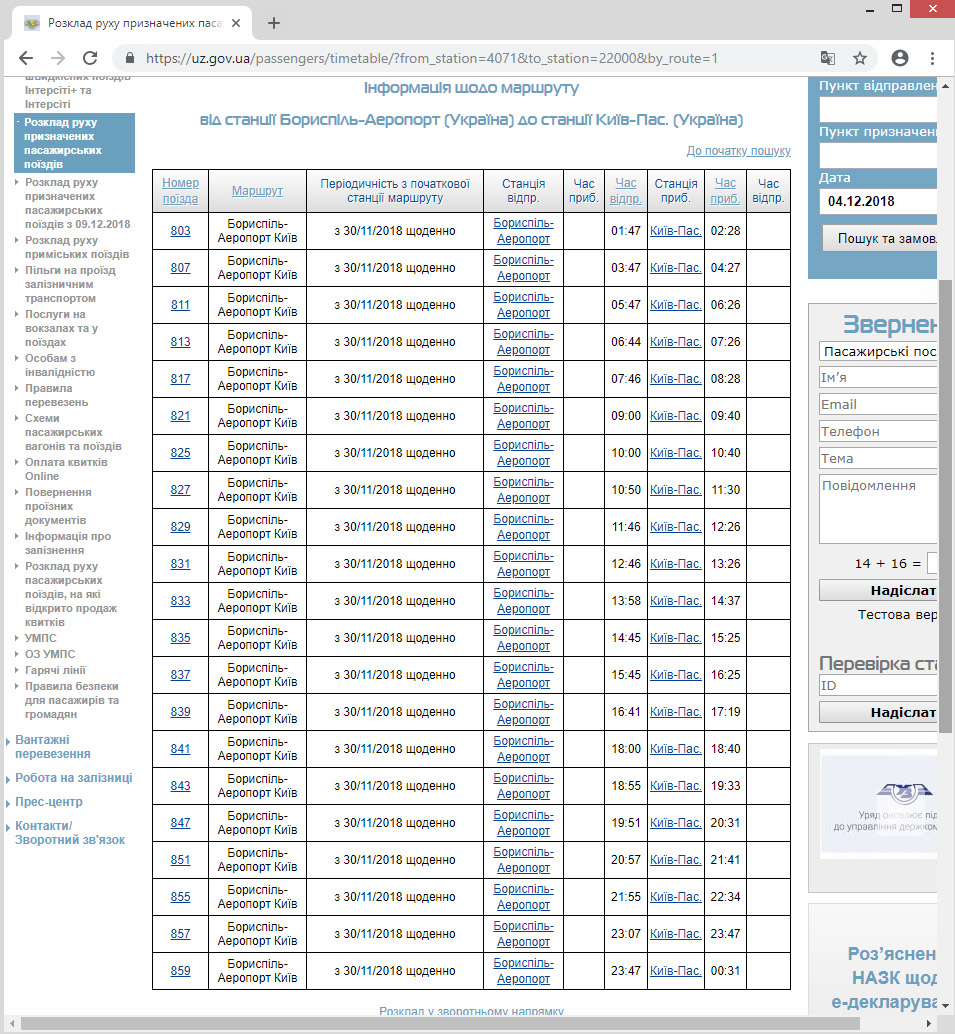Expand the Вантажні перевезення section
Image resolution: width=955 pixels, height=1034 pixels.
[53, 746]
